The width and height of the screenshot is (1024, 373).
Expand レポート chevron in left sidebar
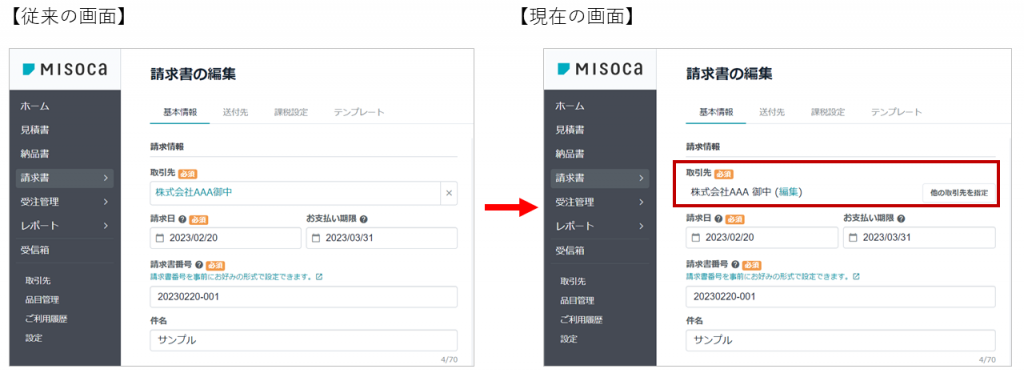105,226
